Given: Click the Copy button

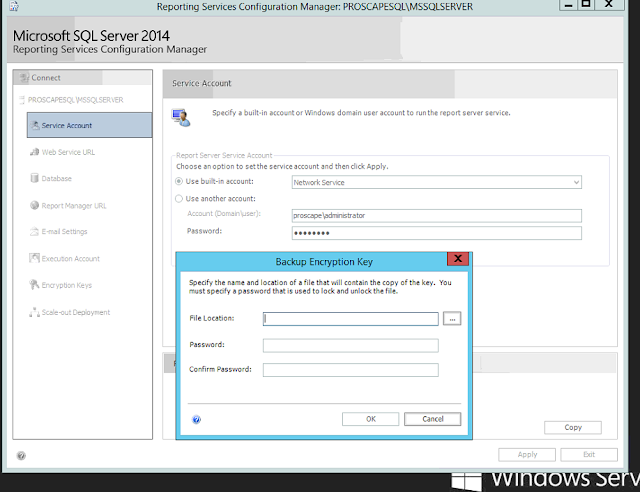Looking at the screenshot, I should point(573,427).
